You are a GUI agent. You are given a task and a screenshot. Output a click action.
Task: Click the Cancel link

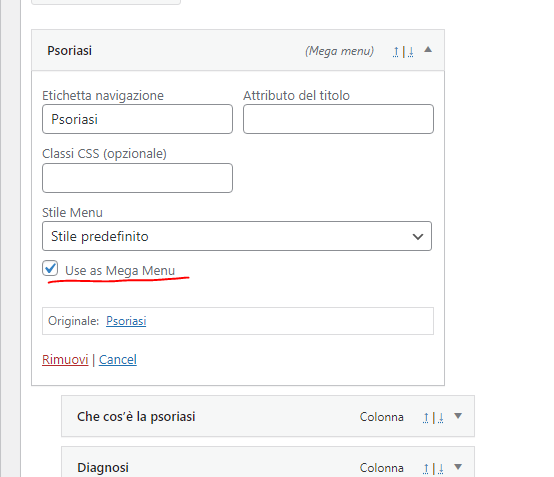point(118,360)
